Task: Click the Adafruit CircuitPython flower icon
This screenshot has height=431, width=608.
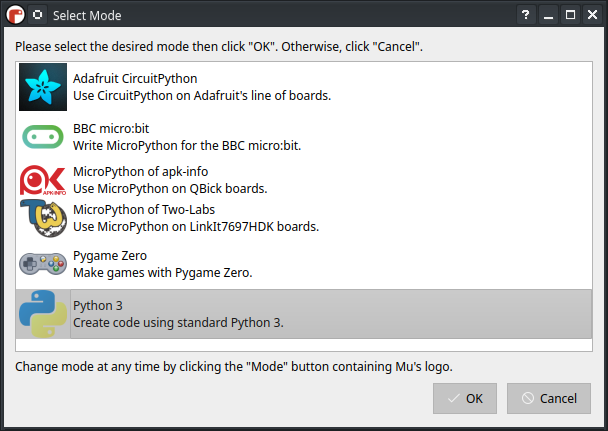Action: click(x=43, y=87)
